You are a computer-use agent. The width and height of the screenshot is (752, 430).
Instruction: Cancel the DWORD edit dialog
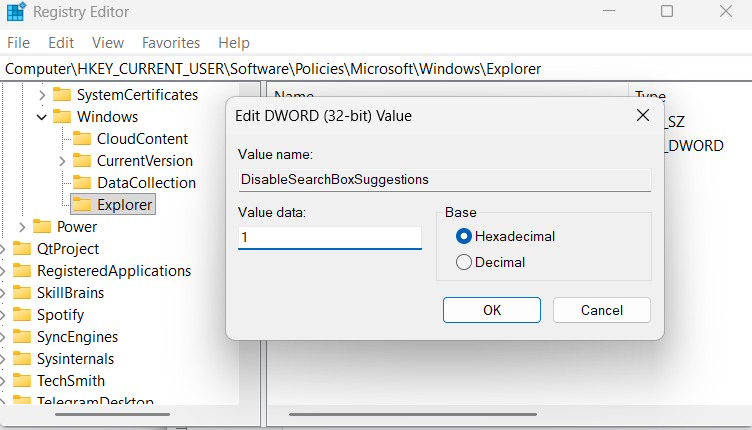(602, 310)
